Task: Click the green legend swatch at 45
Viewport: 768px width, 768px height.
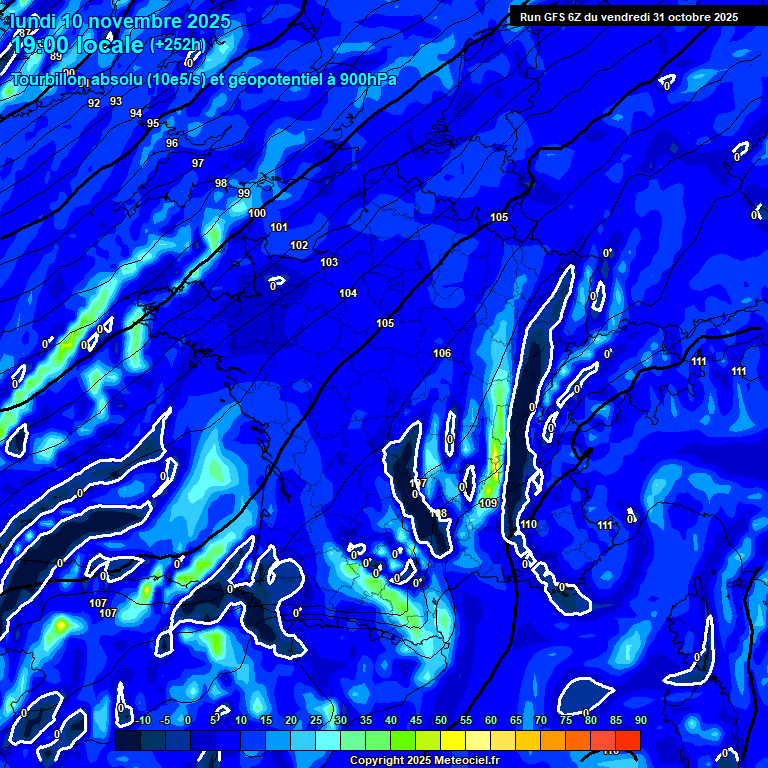Action: tap(403, 740)
